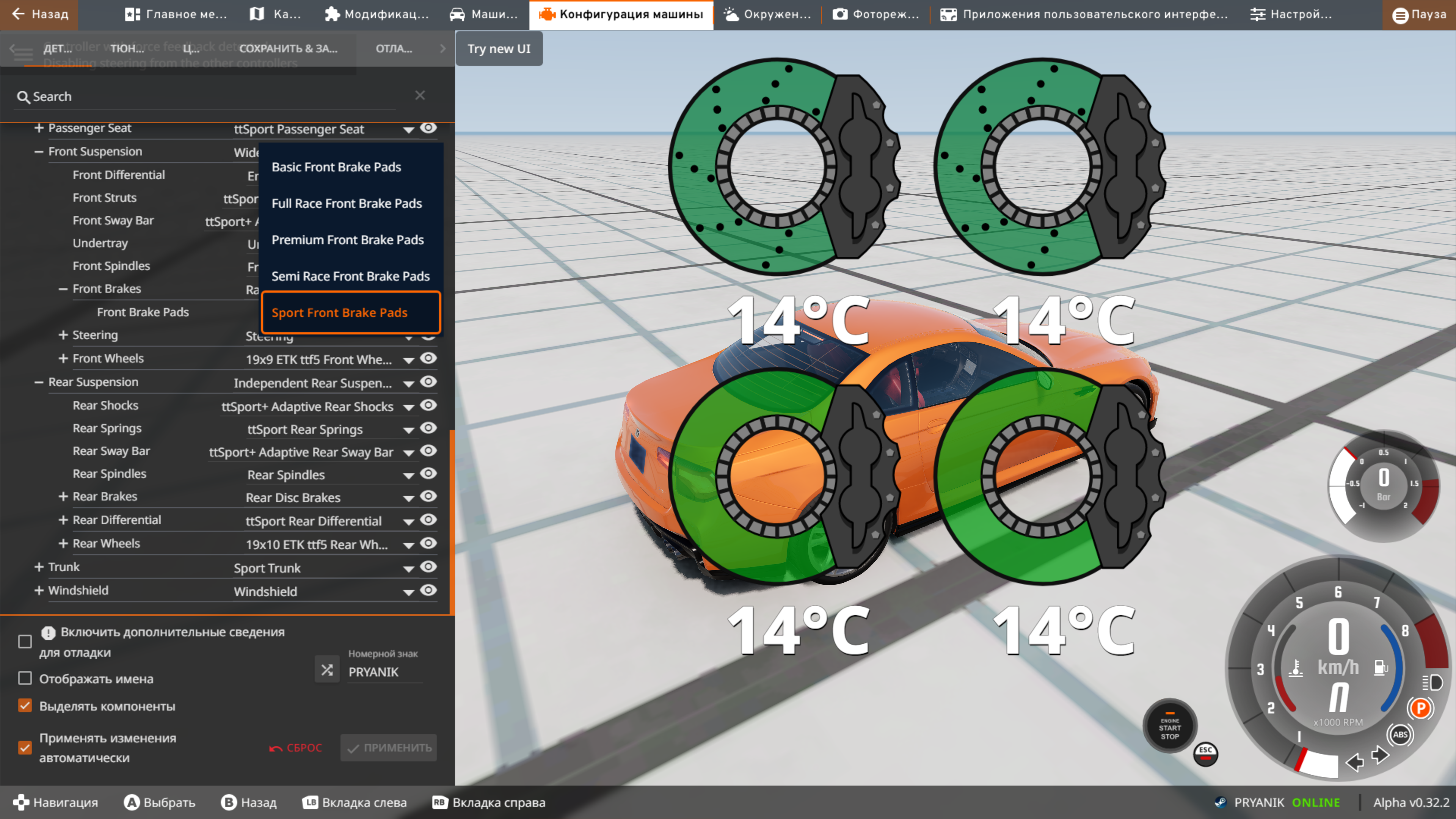
Task: Uncheck Выделять компоненты checkbox
Action: click(x=25, y=705)
